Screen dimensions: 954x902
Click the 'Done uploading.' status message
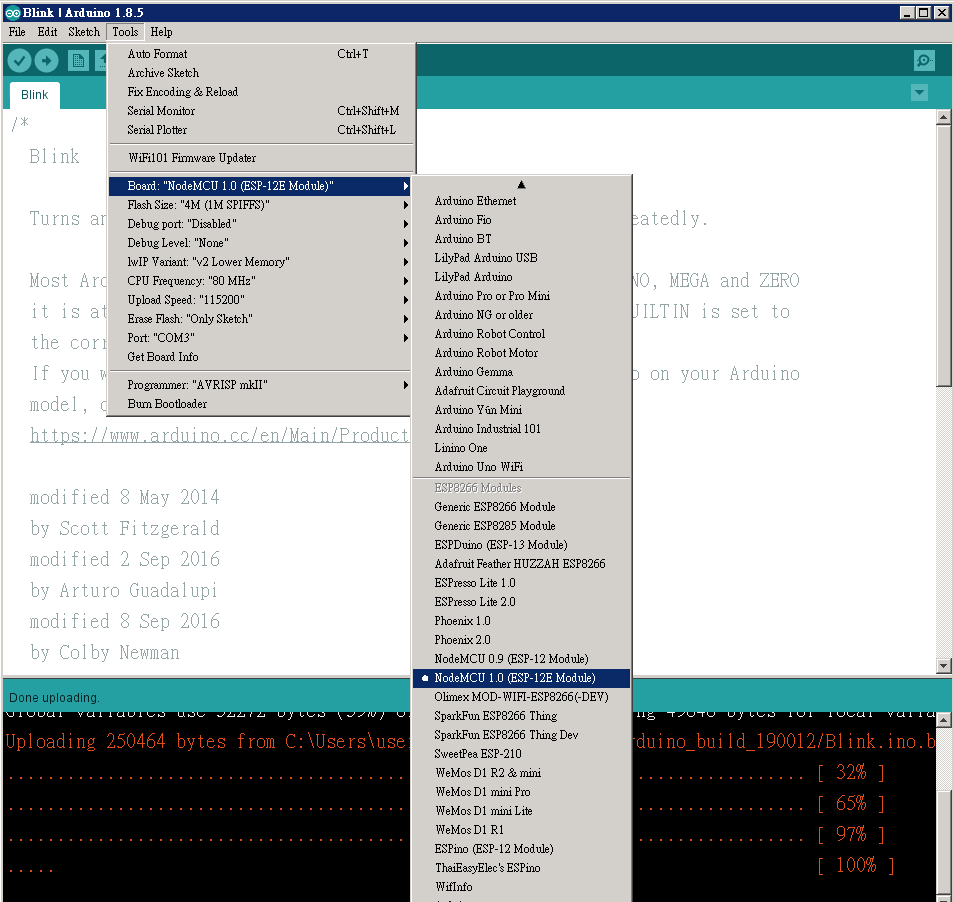pos(54,698)
